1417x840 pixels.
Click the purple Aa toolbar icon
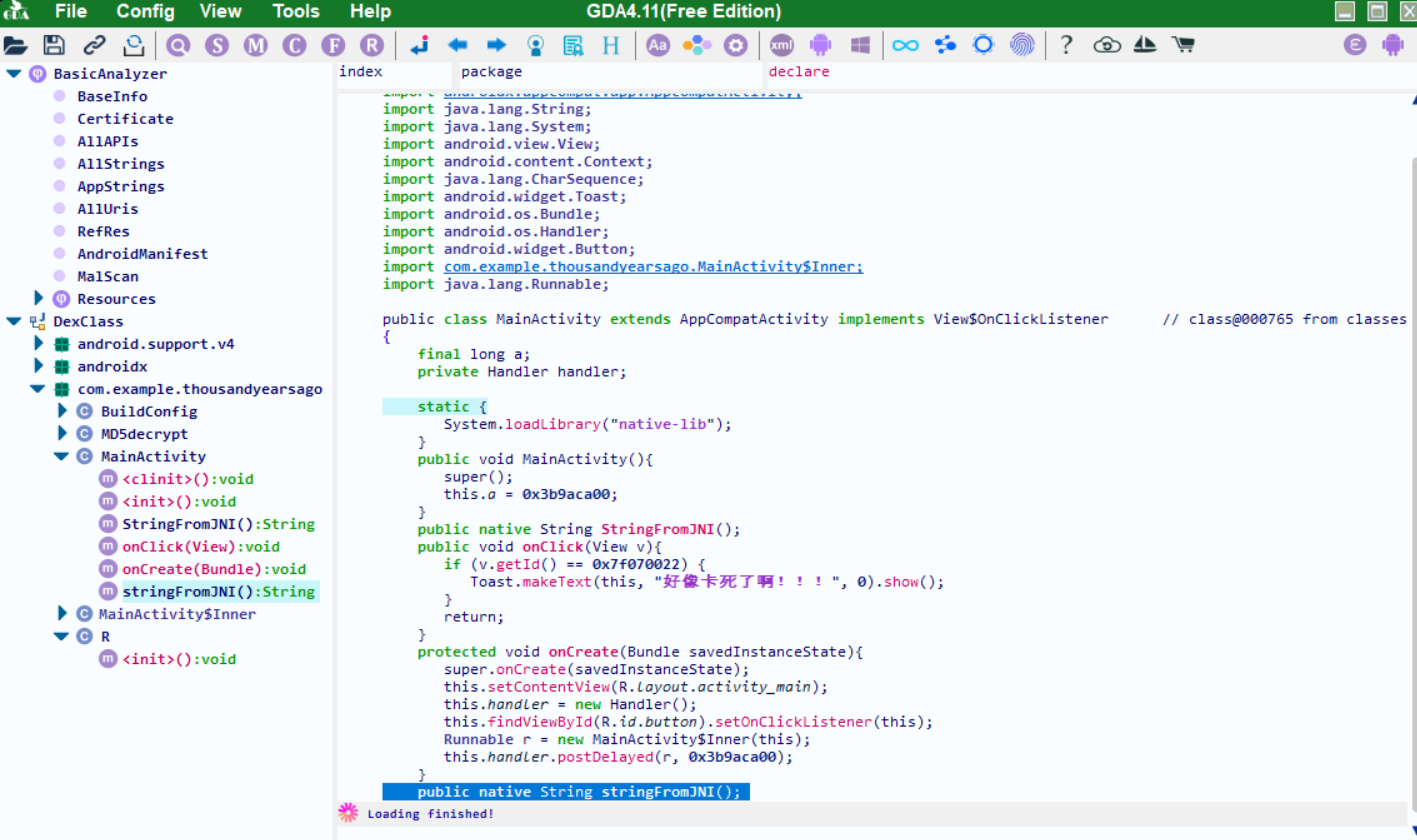(x=658, y=45)
